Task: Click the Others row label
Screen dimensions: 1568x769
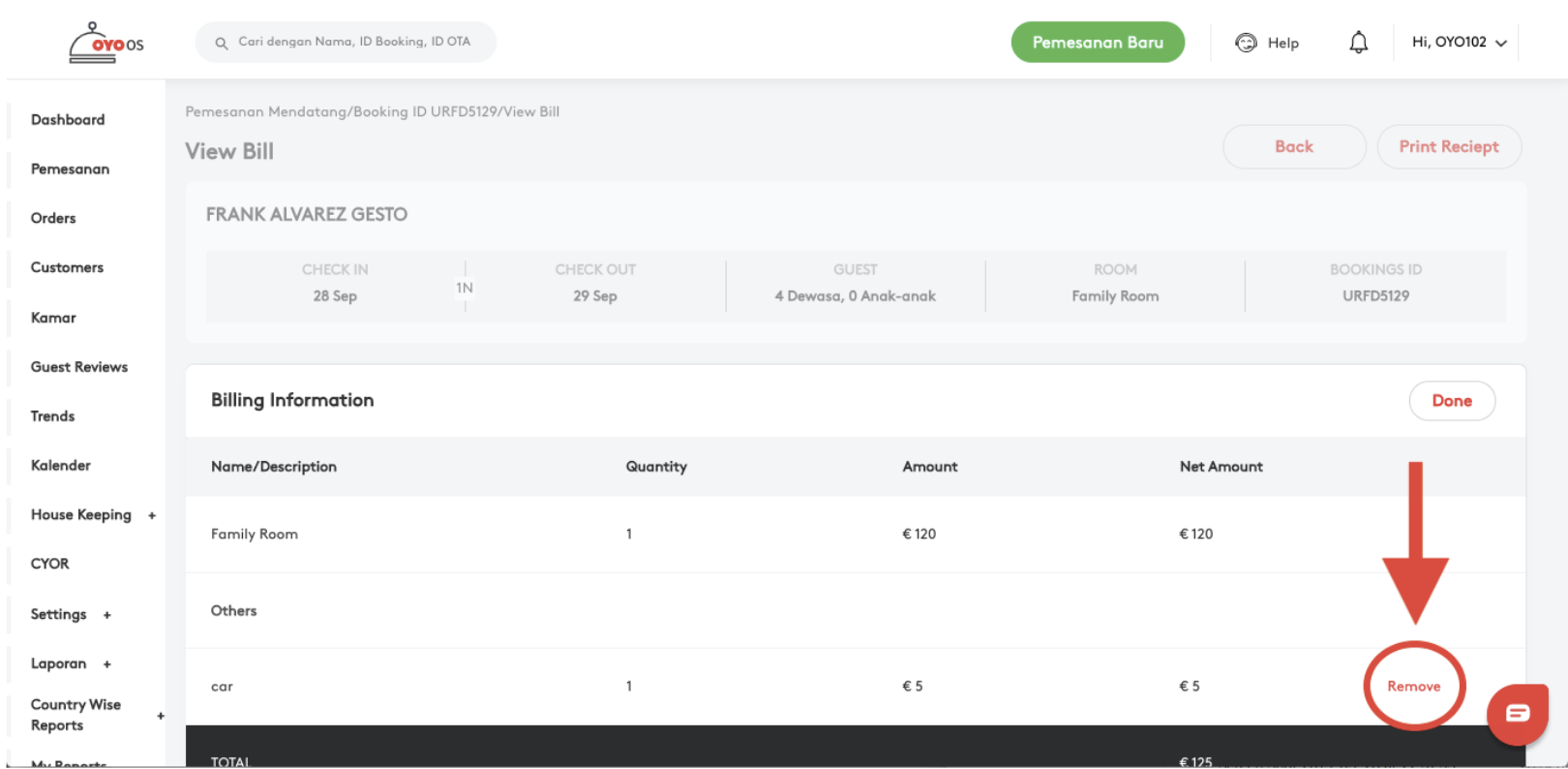Action: coord(234,611)
